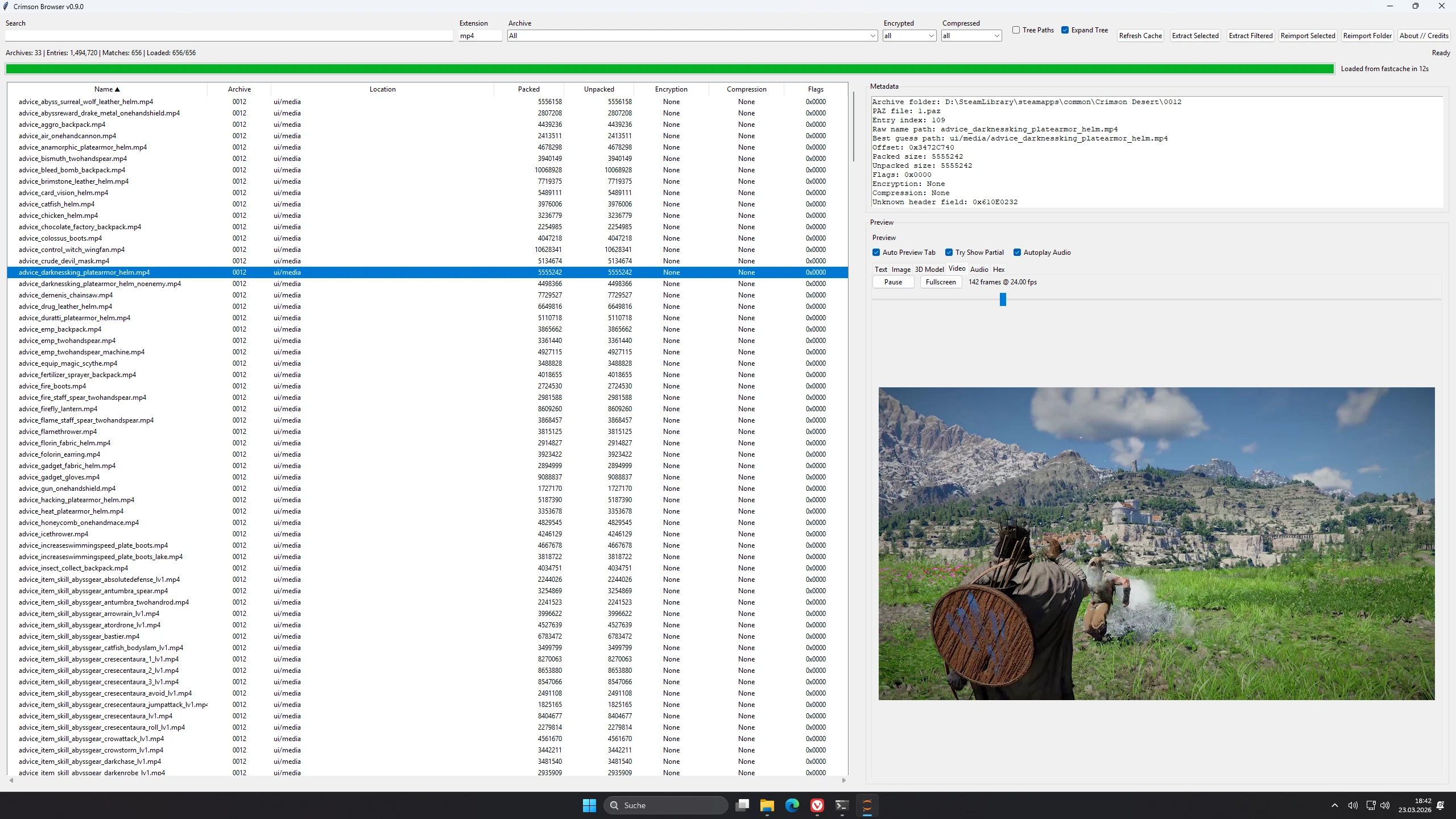
Task: Click the Reimport Folder button
Action: coord(1367,36)
